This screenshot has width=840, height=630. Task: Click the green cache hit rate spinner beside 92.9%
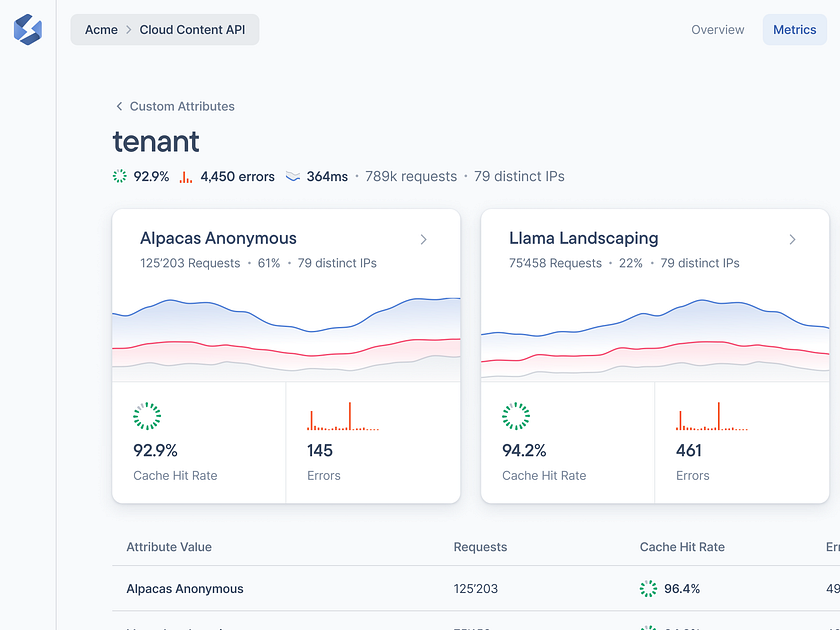pos(119,176)
